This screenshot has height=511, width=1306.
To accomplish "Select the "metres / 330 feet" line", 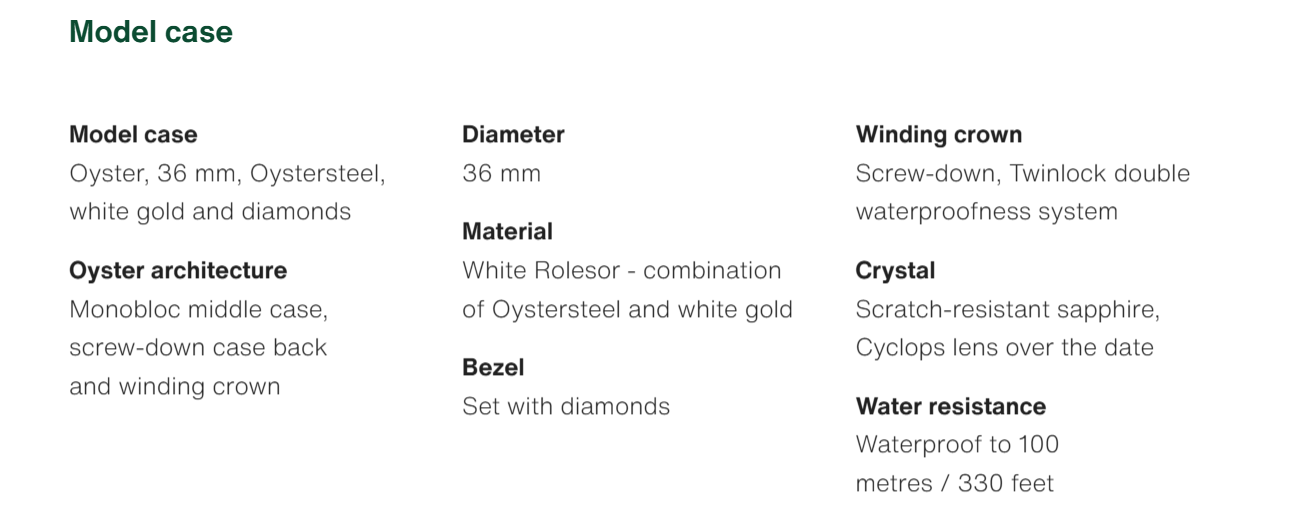I will (954, 484).
